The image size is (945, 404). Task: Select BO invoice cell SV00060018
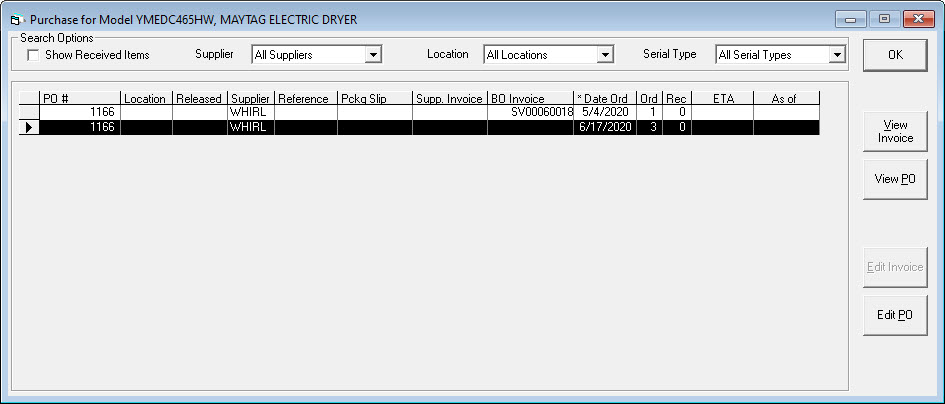[x=530, y=113]
